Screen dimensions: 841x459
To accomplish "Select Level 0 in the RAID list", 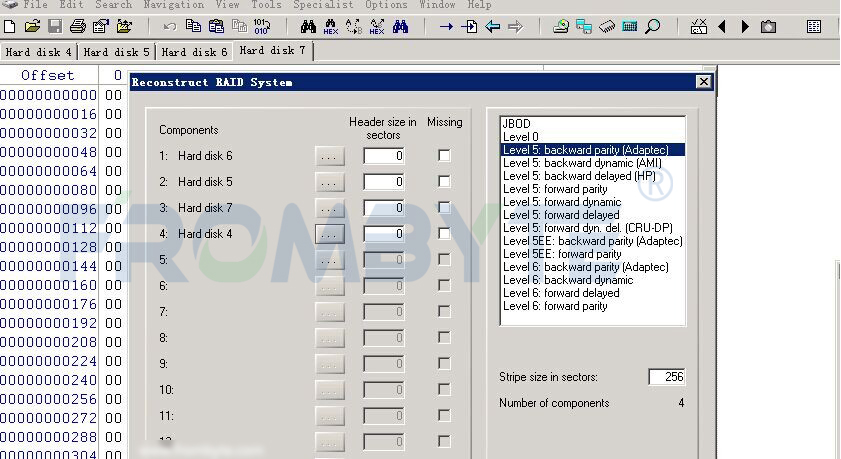I will [593, 137].
